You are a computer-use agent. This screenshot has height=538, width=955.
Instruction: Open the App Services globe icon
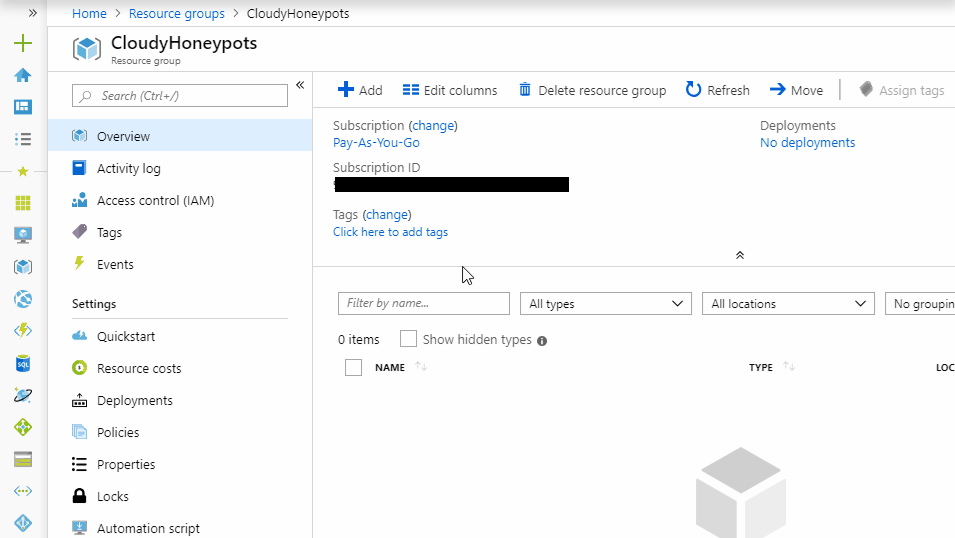click(23, 299)
